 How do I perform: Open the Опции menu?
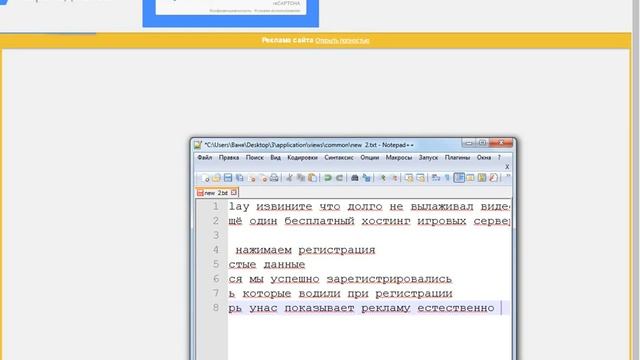pyautogui.click(x=369, y=158)
